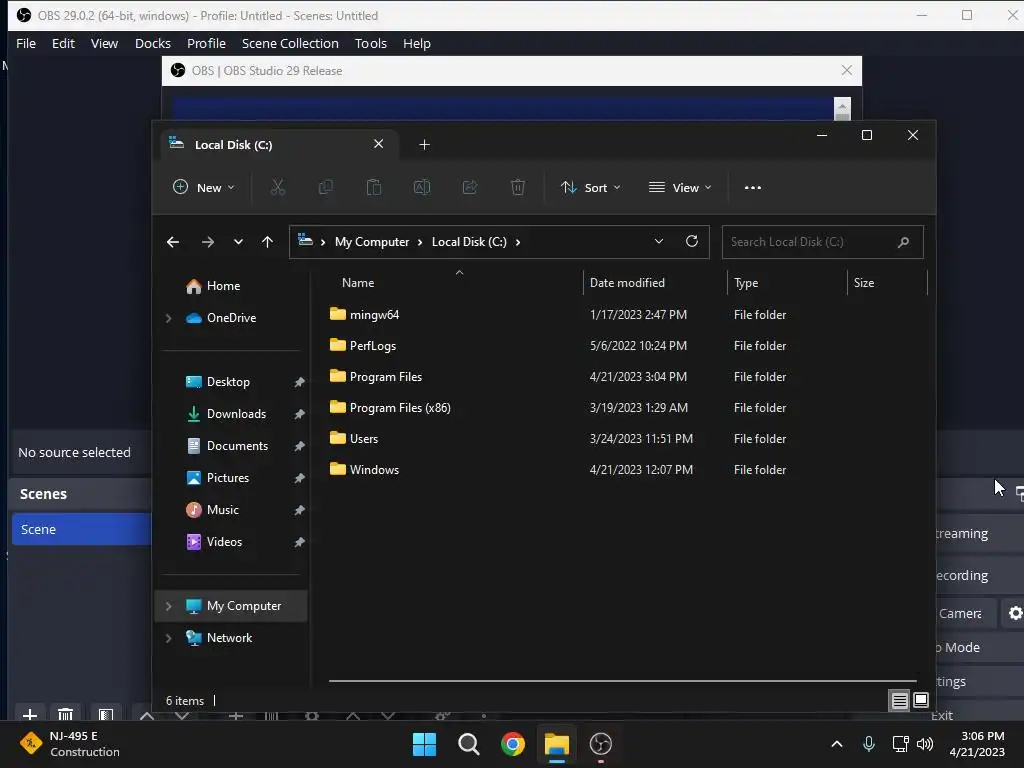Screen dimensions: 1024x768
Task: Open the OBS File menu
Action: tap(26, 43)
